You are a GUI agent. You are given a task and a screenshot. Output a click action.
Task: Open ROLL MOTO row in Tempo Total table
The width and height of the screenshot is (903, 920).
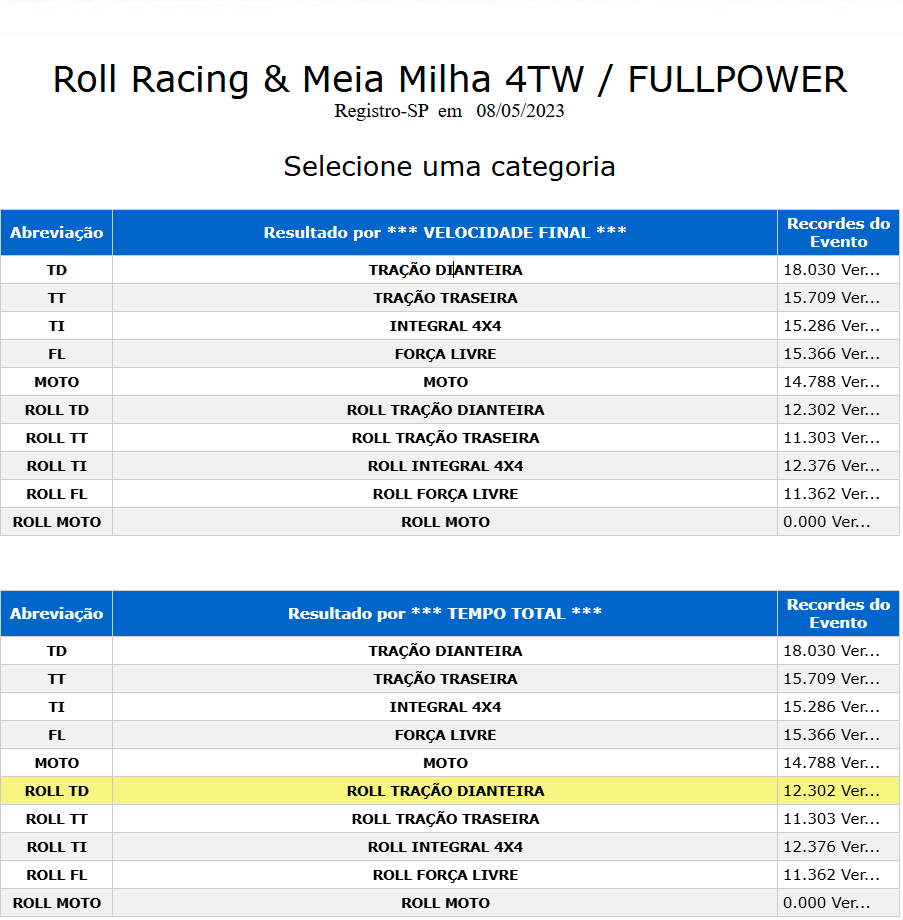point(445,903)
